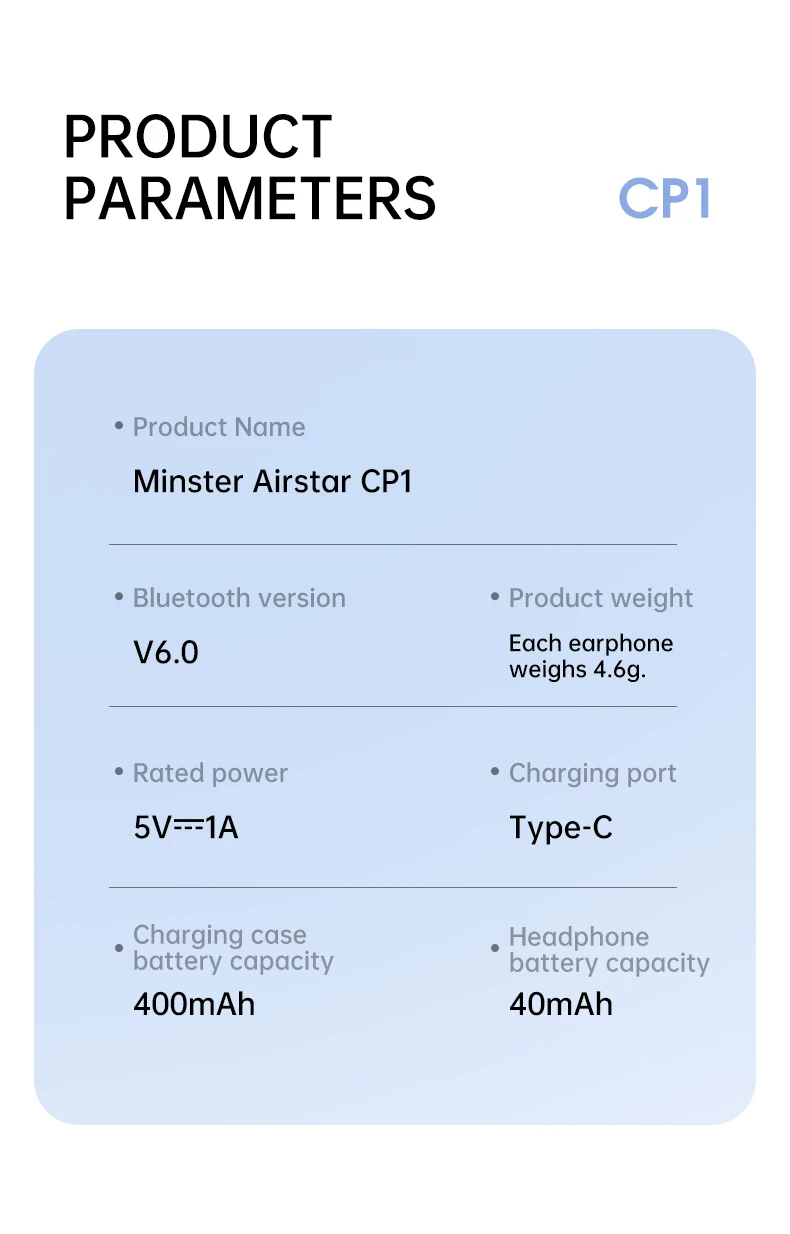Click the 400mAh value

[x=194, y=1004]
